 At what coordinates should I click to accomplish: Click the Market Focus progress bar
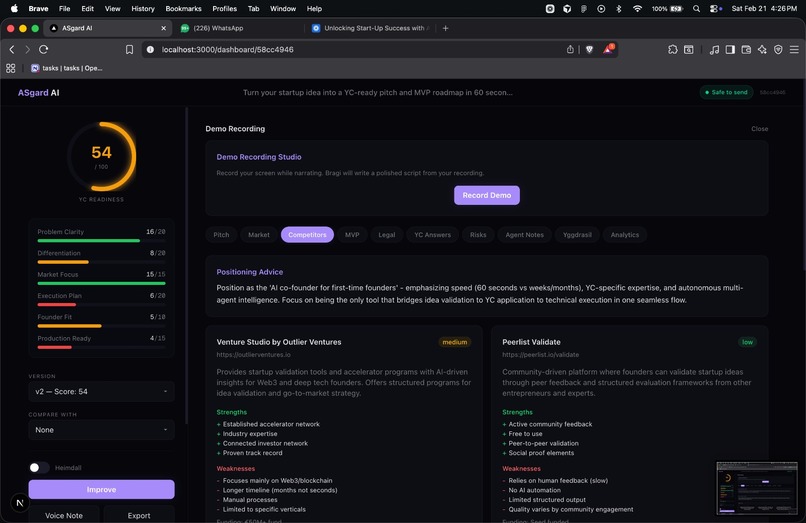[x=101, y=283]
